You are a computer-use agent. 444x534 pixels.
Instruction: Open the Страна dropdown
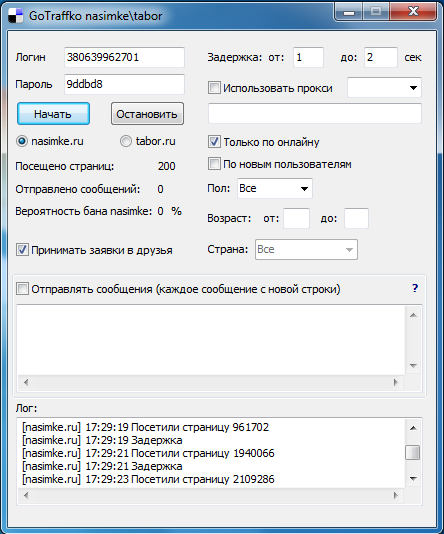point(306,249)
